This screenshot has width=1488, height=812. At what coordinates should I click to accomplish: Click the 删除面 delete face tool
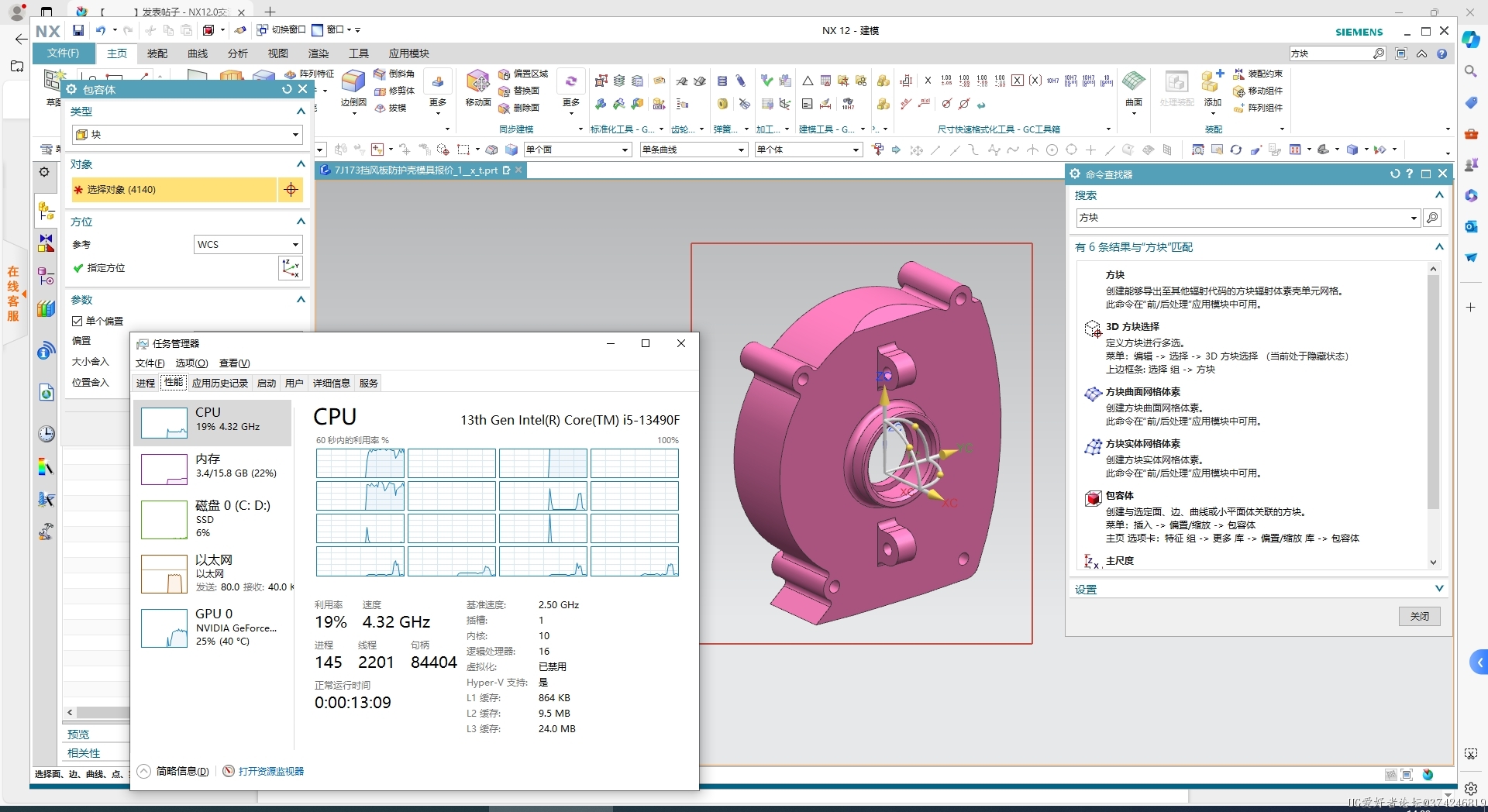click(x=518, y=108)
